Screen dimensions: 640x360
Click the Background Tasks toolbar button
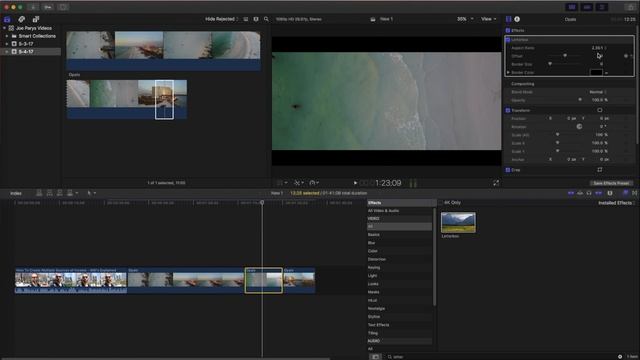pos(63,7)
